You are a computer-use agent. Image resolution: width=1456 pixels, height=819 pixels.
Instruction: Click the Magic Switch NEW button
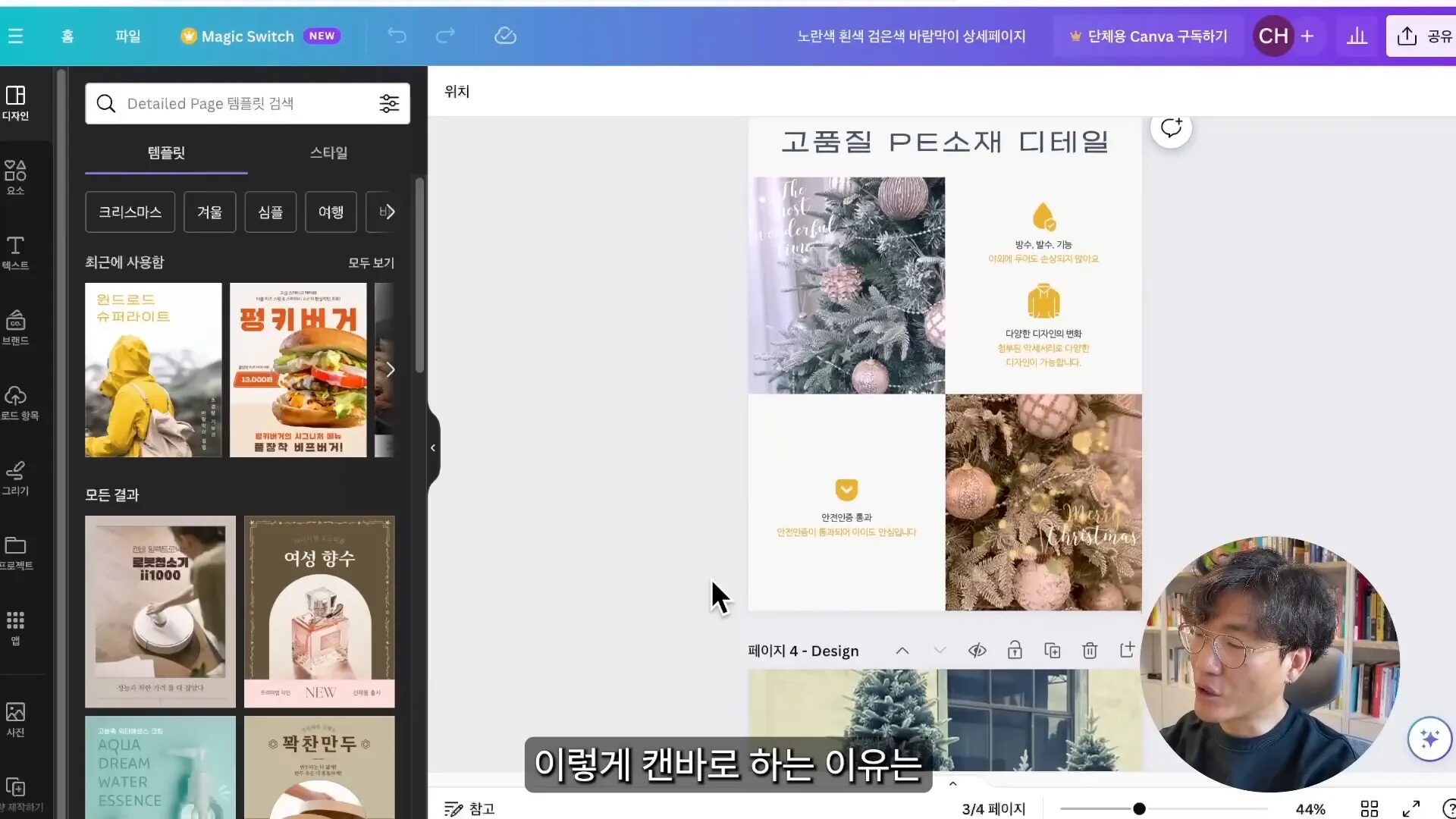tap(261, 36)
